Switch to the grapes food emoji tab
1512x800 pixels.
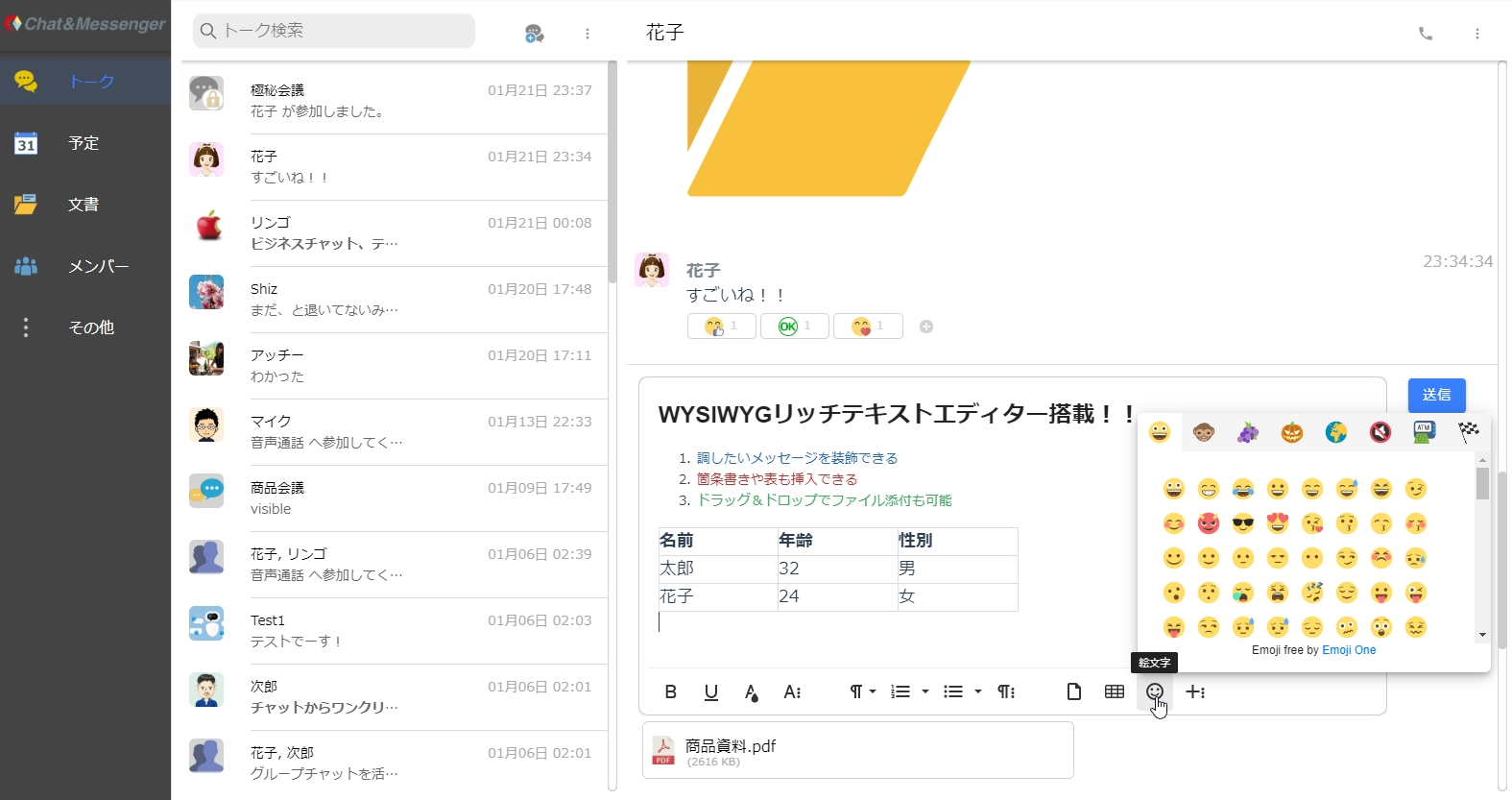(x=1247, y=432)
